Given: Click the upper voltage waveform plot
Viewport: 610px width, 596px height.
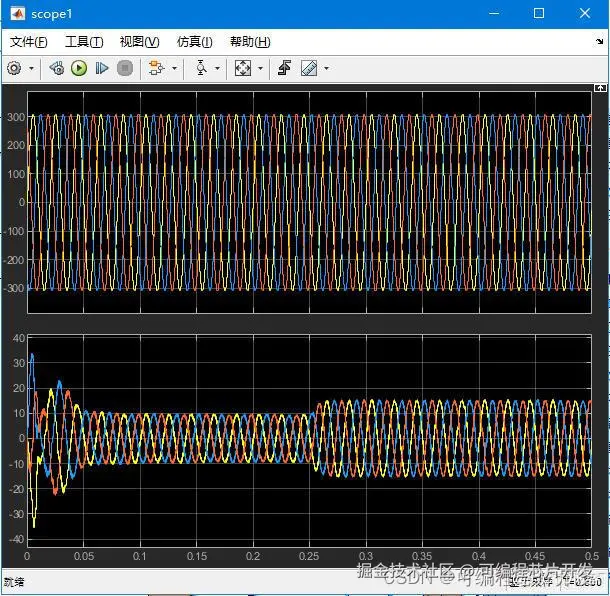Looking at the screenshot, I should tap(310, 202).
